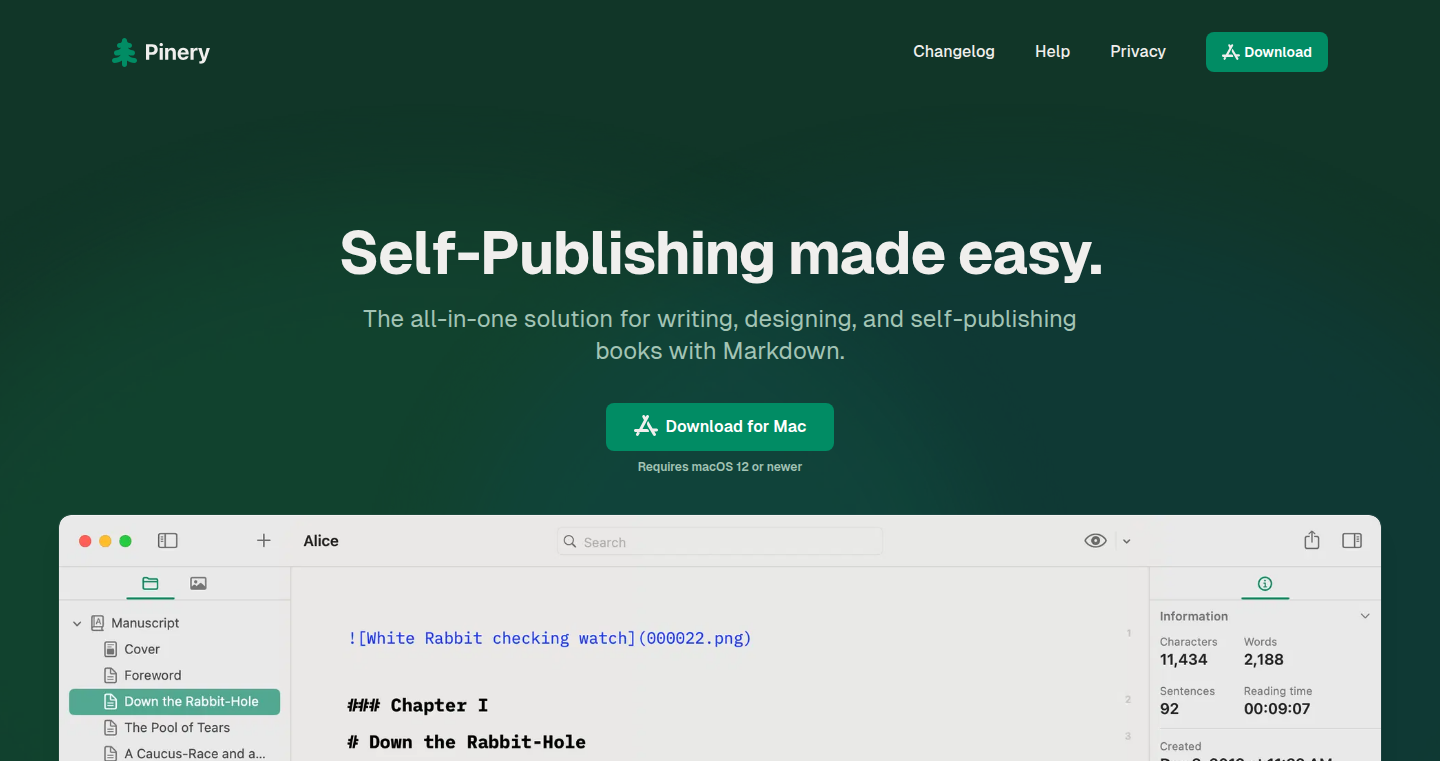Click the ### Chapter I heading line
Viewport: 1440px width, 761px height.
pos(418,705)
